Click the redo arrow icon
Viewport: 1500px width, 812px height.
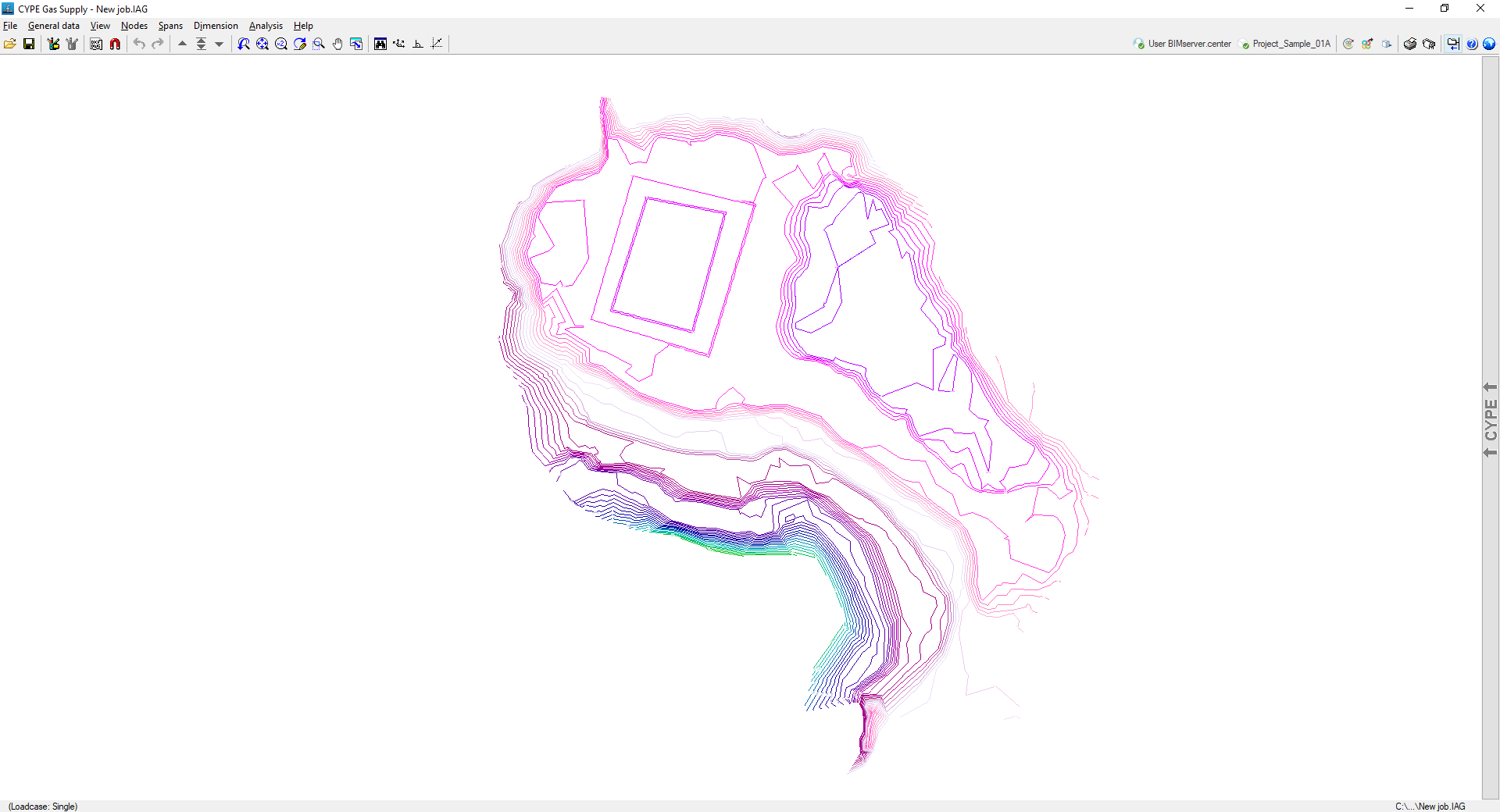tap(158, 44)
